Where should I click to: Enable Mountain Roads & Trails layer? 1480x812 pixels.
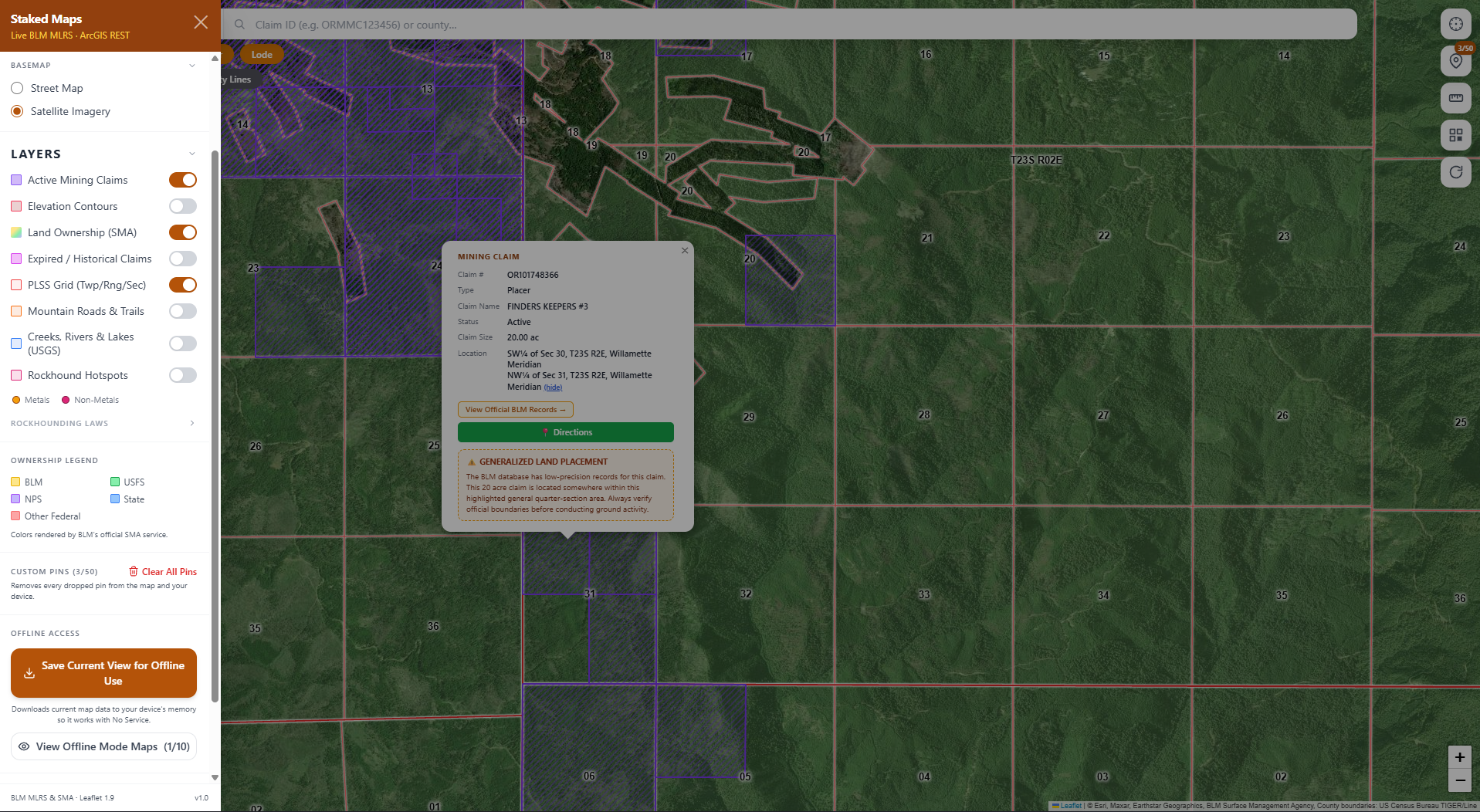(x=183, y=311)
